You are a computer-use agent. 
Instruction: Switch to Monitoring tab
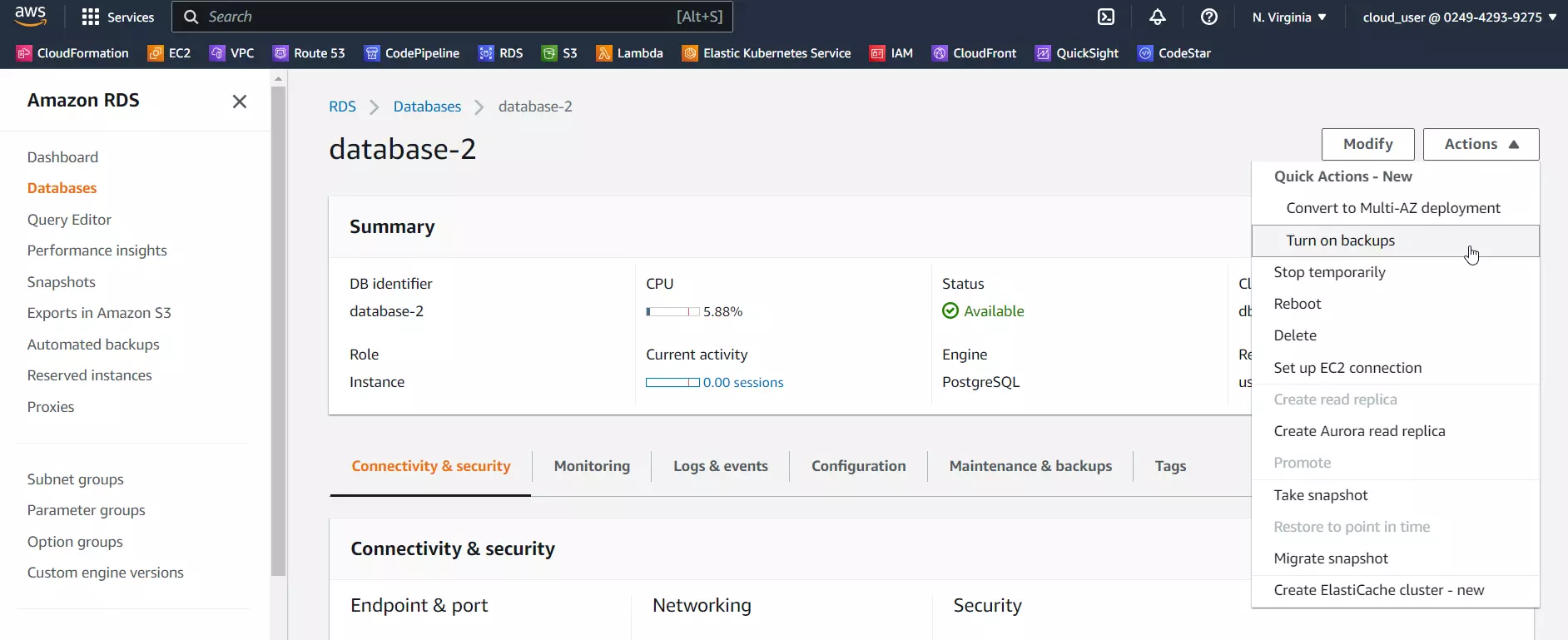coord(592,466)
